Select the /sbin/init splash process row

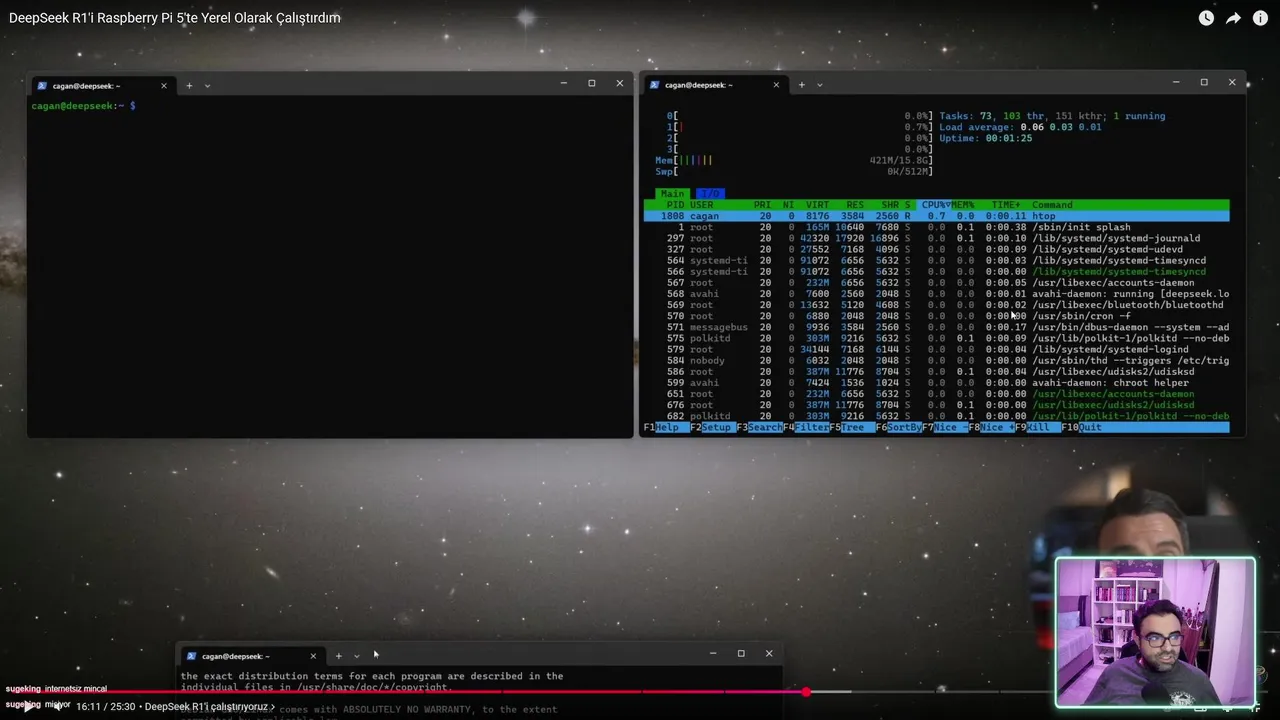pyautogui.click(x=936, y=227)
